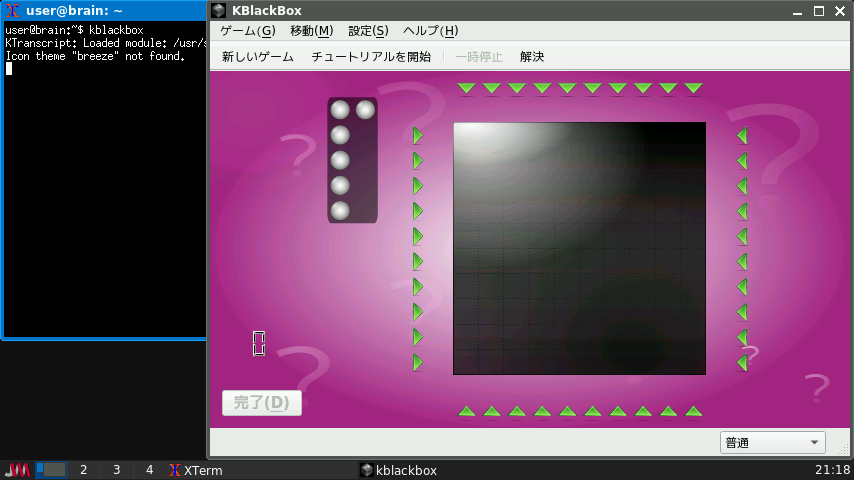
Task: Click チュートリアルを開始 to start the tutorial
Action: coord(371,57)
